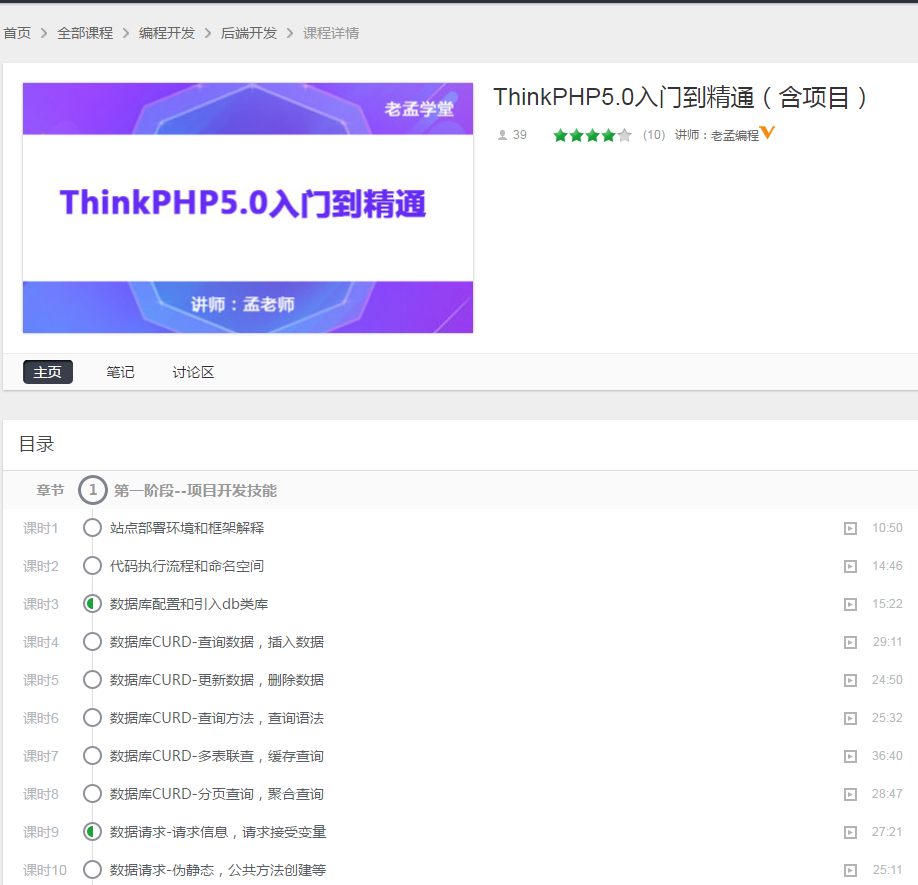This screenshot has width=918, height=885.
Task: Open 后端开发 breadcrumb link
Action: [249, 33]
